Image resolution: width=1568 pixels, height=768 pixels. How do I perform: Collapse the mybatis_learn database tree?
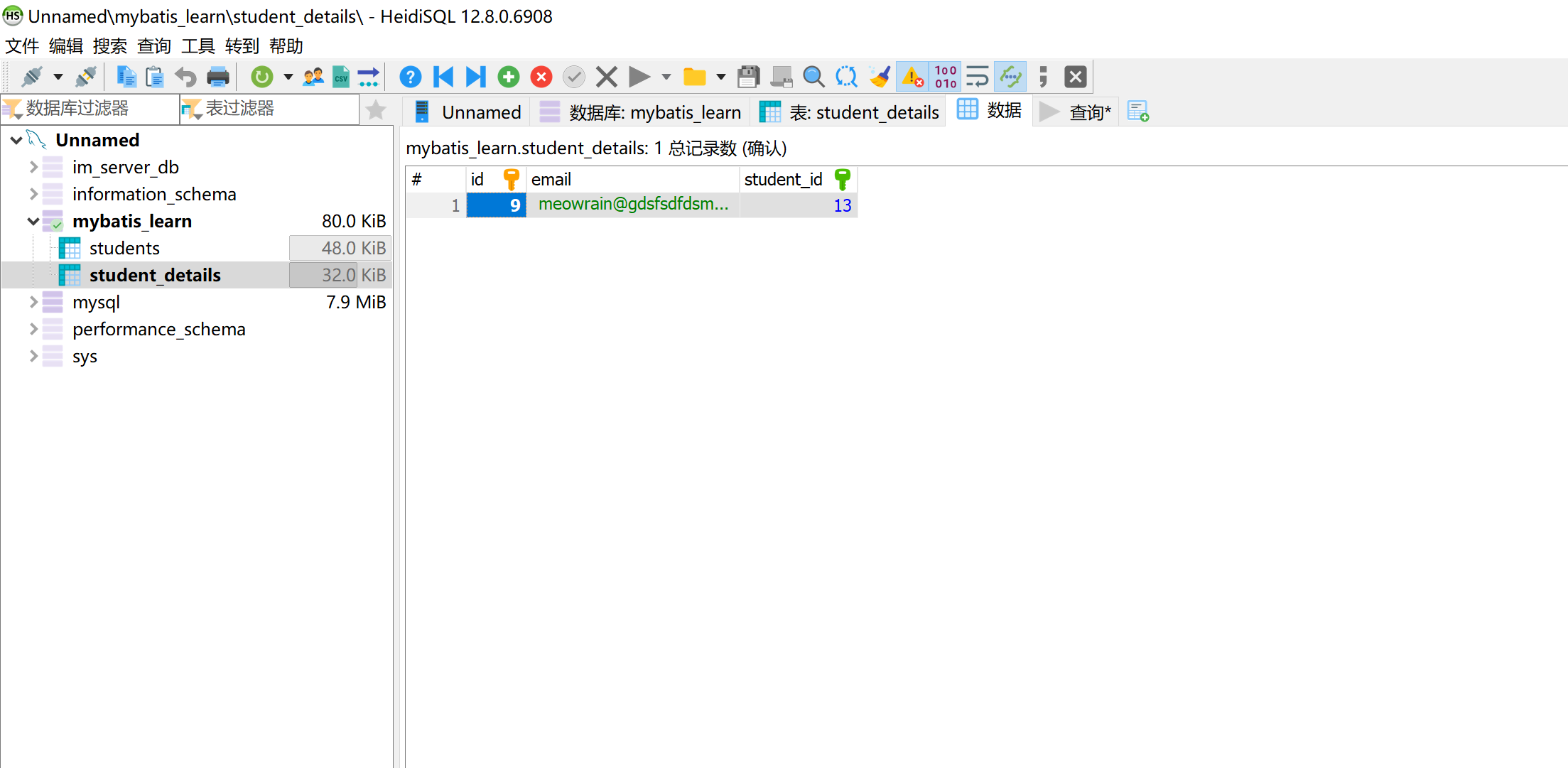(x=33, y=221)
